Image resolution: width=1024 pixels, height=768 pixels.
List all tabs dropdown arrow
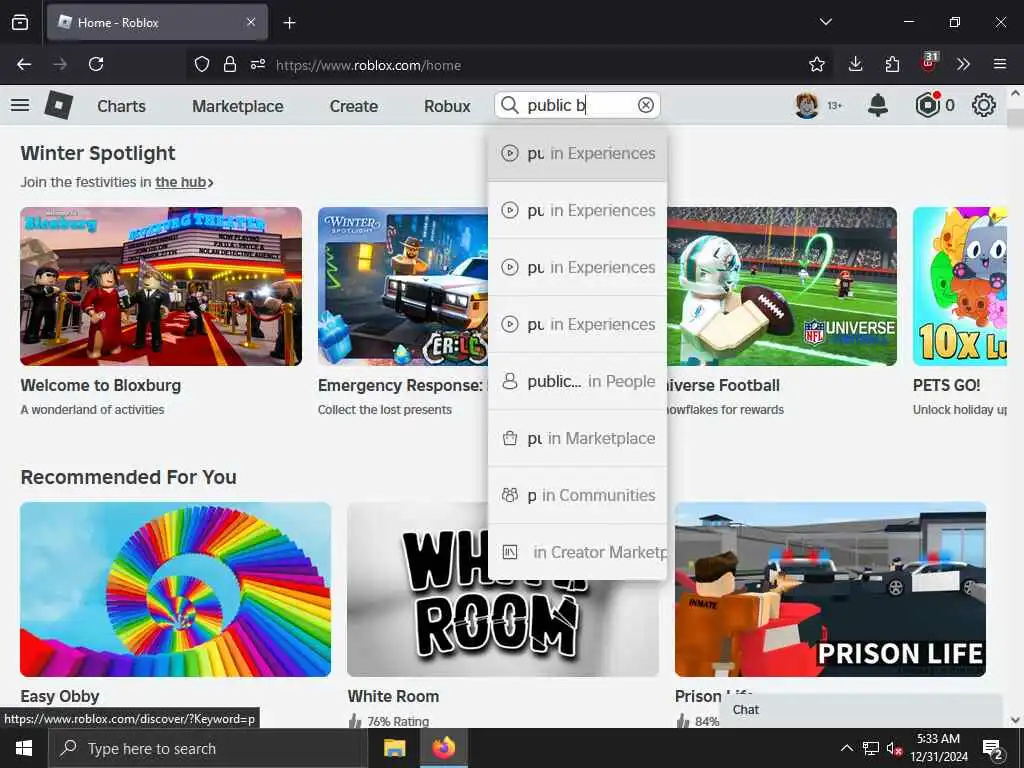click(x=825, y=22)
